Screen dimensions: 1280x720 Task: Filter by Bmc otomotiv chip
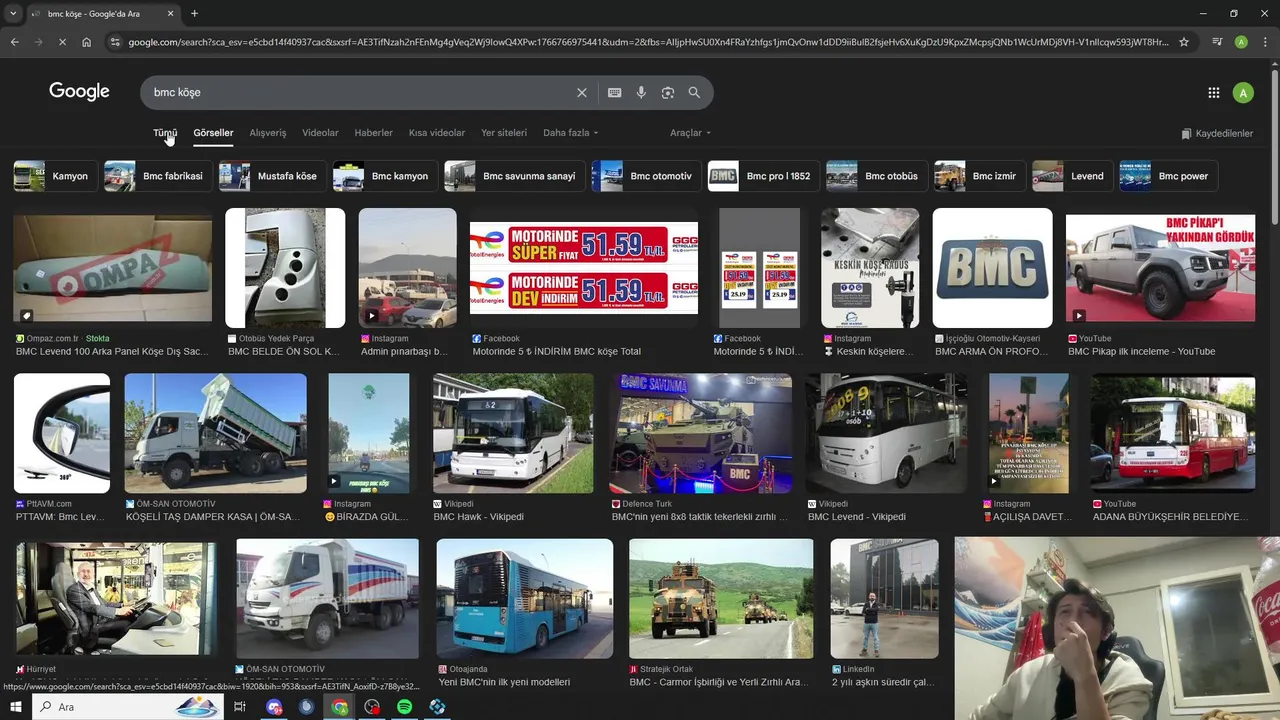[x=647, y=176]
